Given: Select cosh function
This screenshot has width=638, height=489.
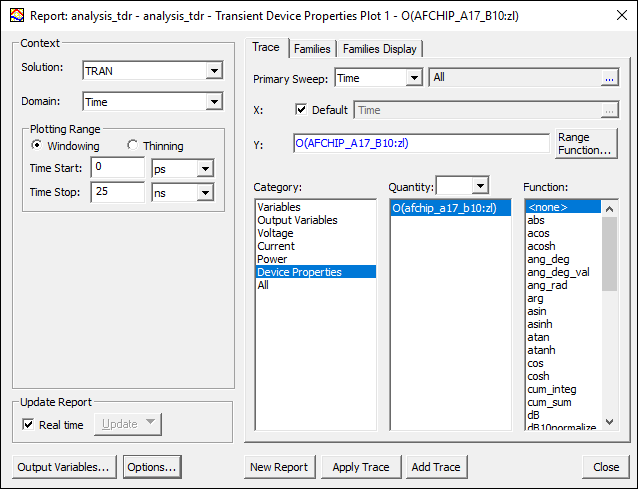Looking at the screenshot, I should pos(563,376).
